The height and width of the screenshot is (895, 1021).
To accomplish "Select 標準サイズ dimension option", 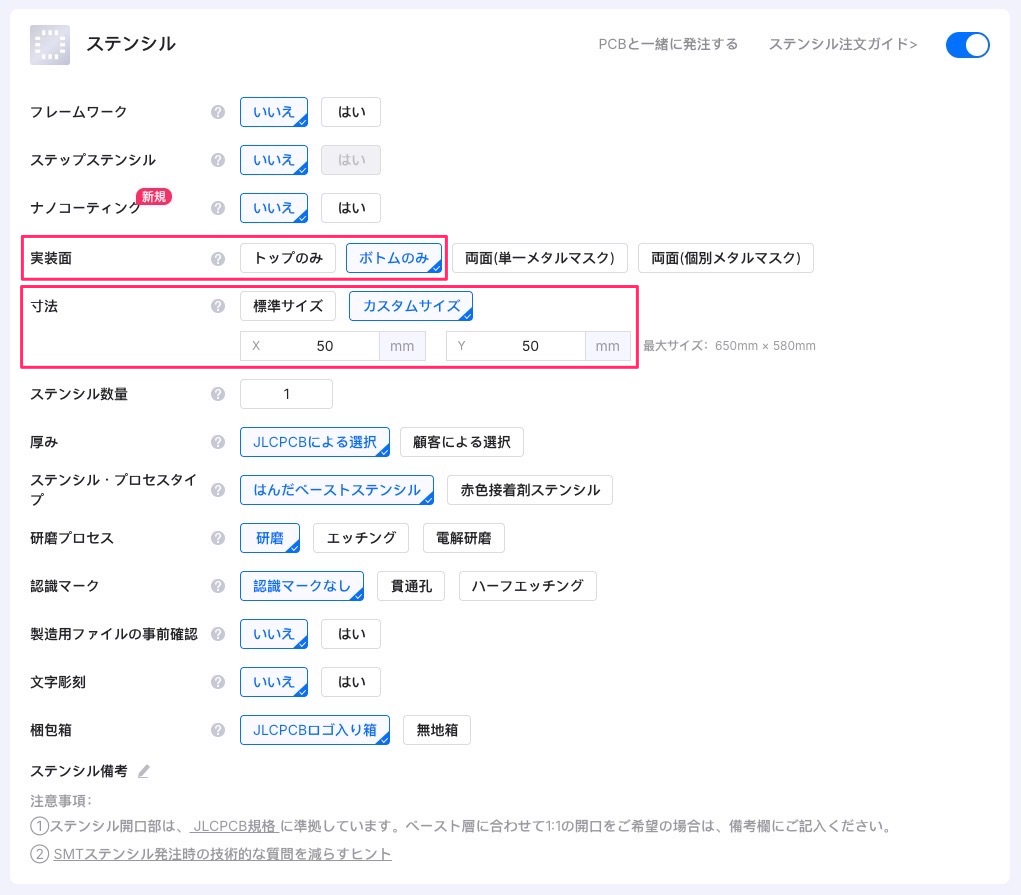I will tap(288, 306).
